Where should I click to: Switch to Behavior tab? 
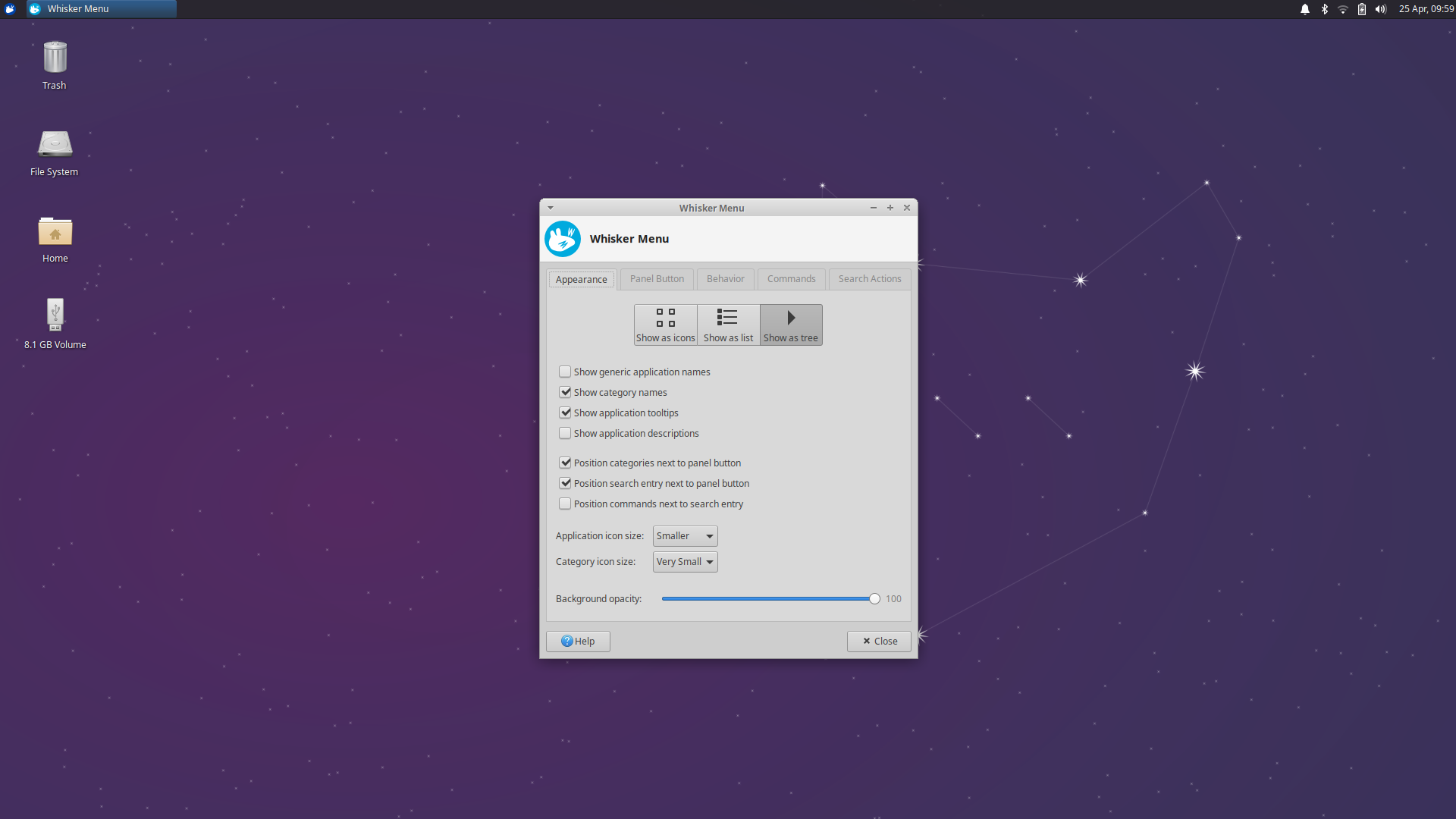[x=726, y=279]
